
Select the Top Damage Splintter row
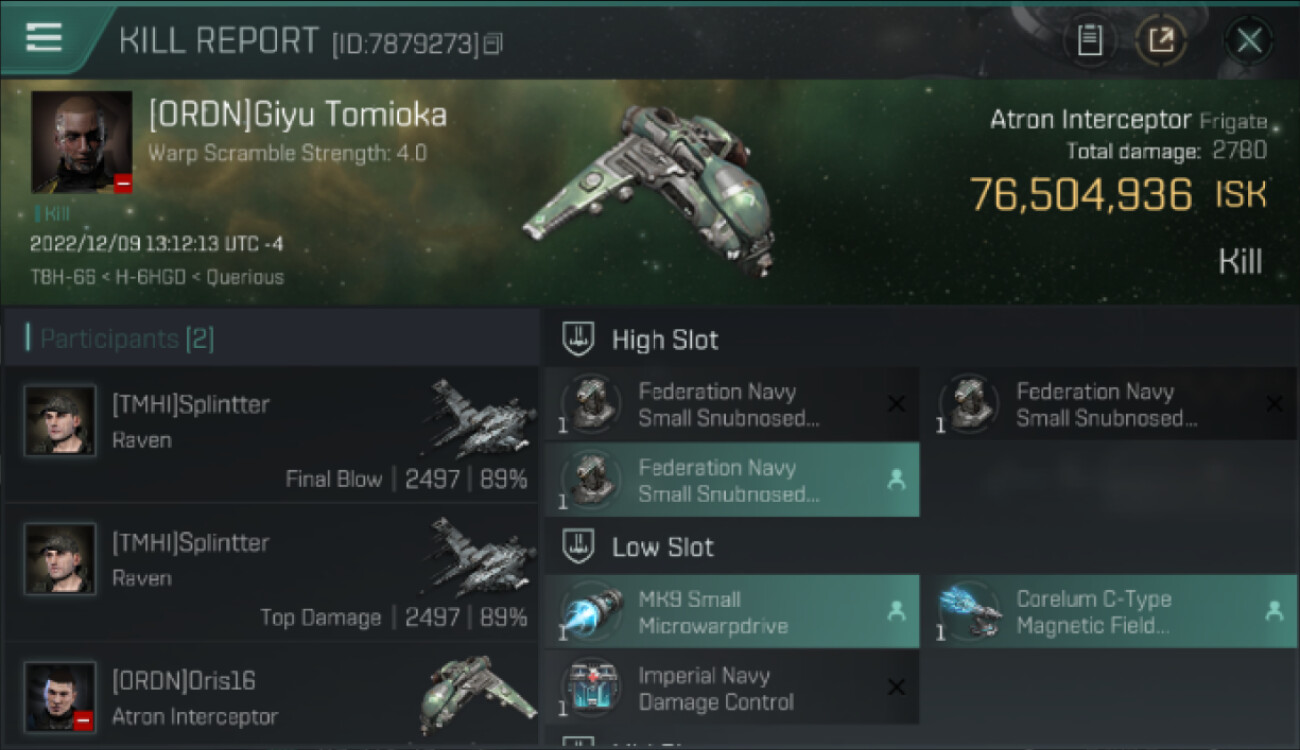(270, 577)
